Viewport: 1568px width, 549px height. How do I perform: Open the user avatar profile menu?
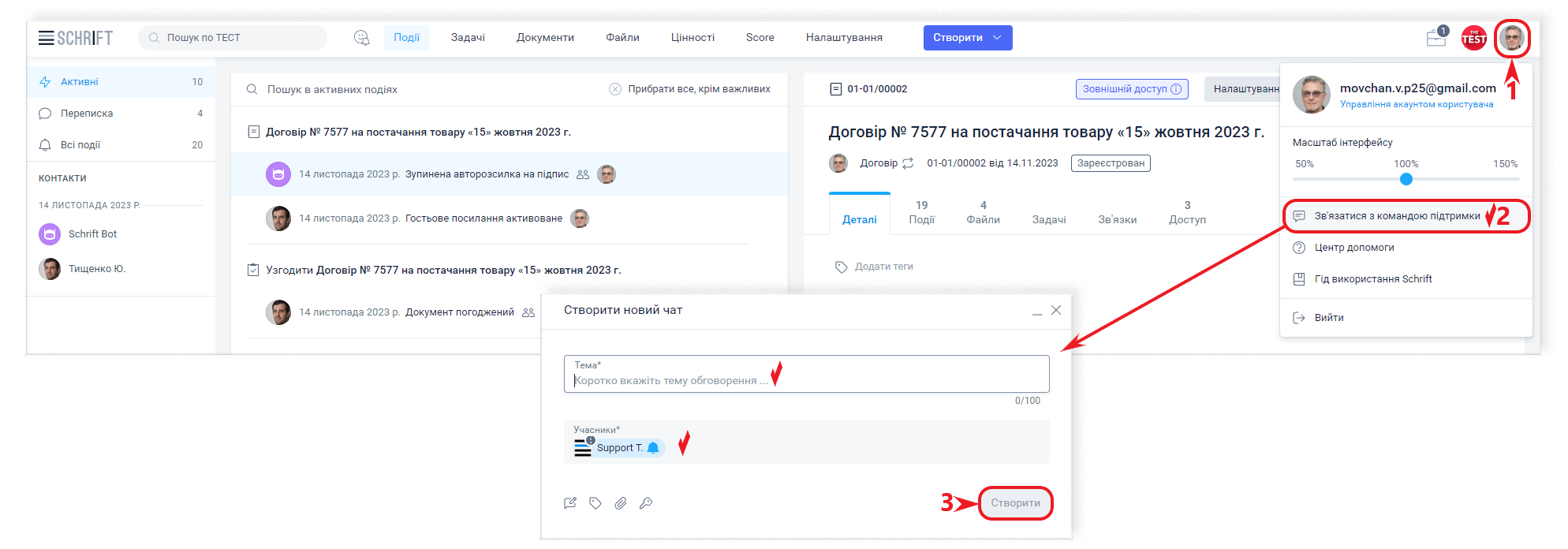[x=1511, y=38]
